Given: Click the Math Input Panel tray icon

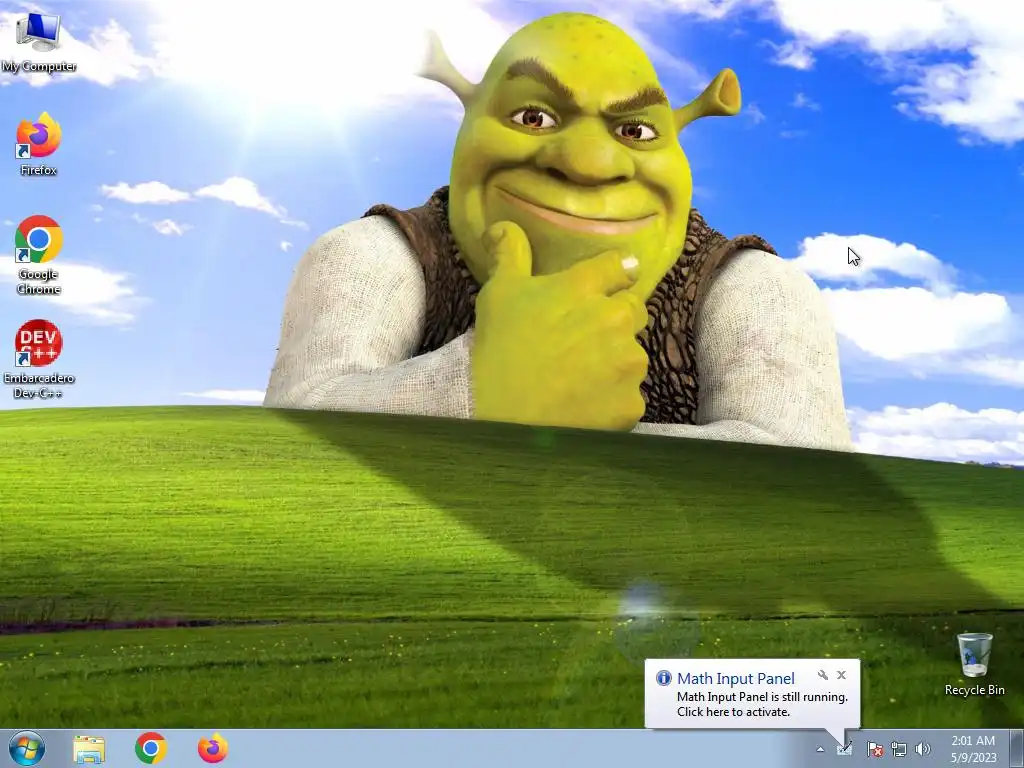Looking at the screenshot, I should (x=844, y=749).
